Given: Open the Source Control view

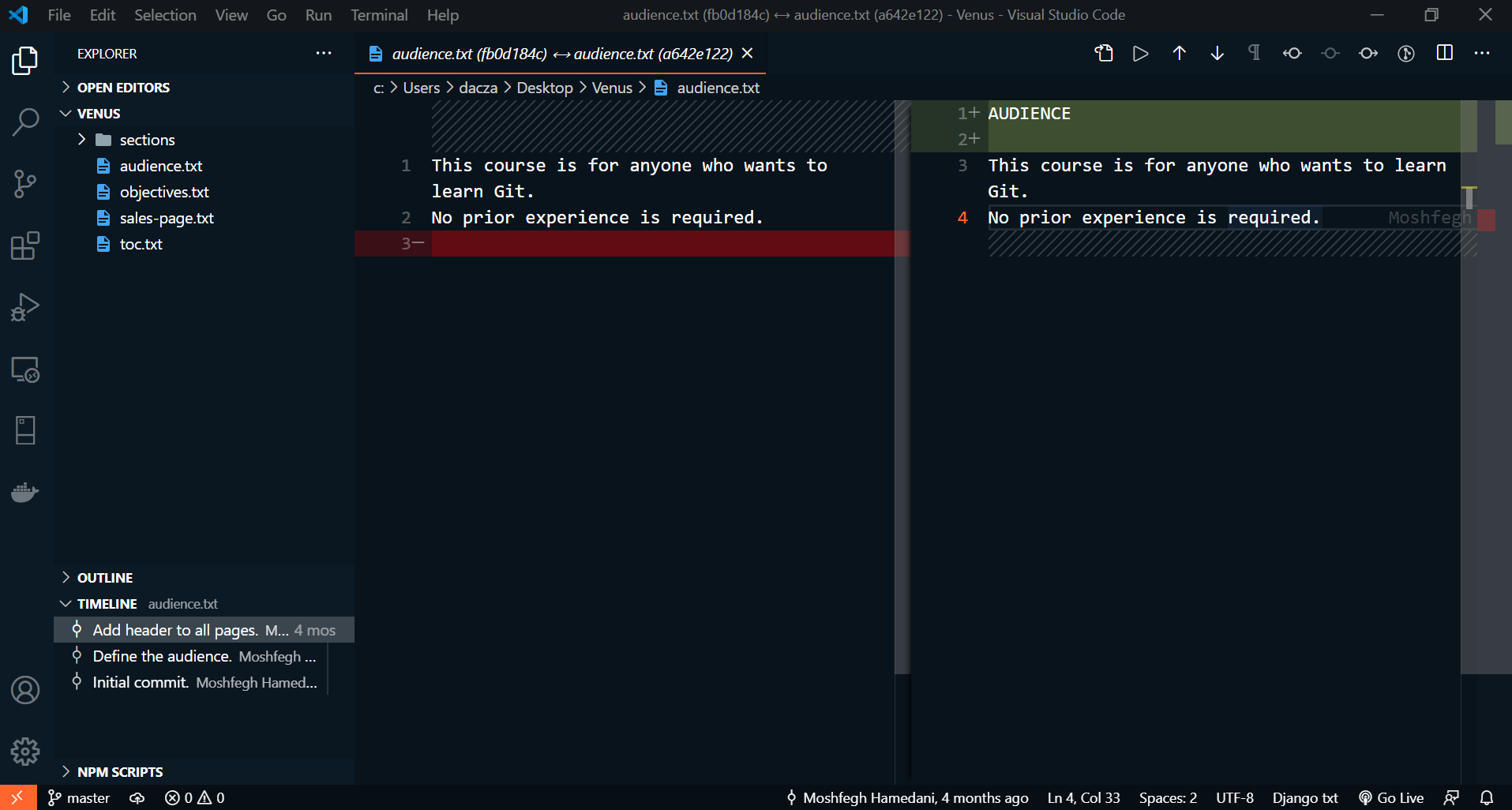Looking at the screenshot, I should [x=25, y=184].
